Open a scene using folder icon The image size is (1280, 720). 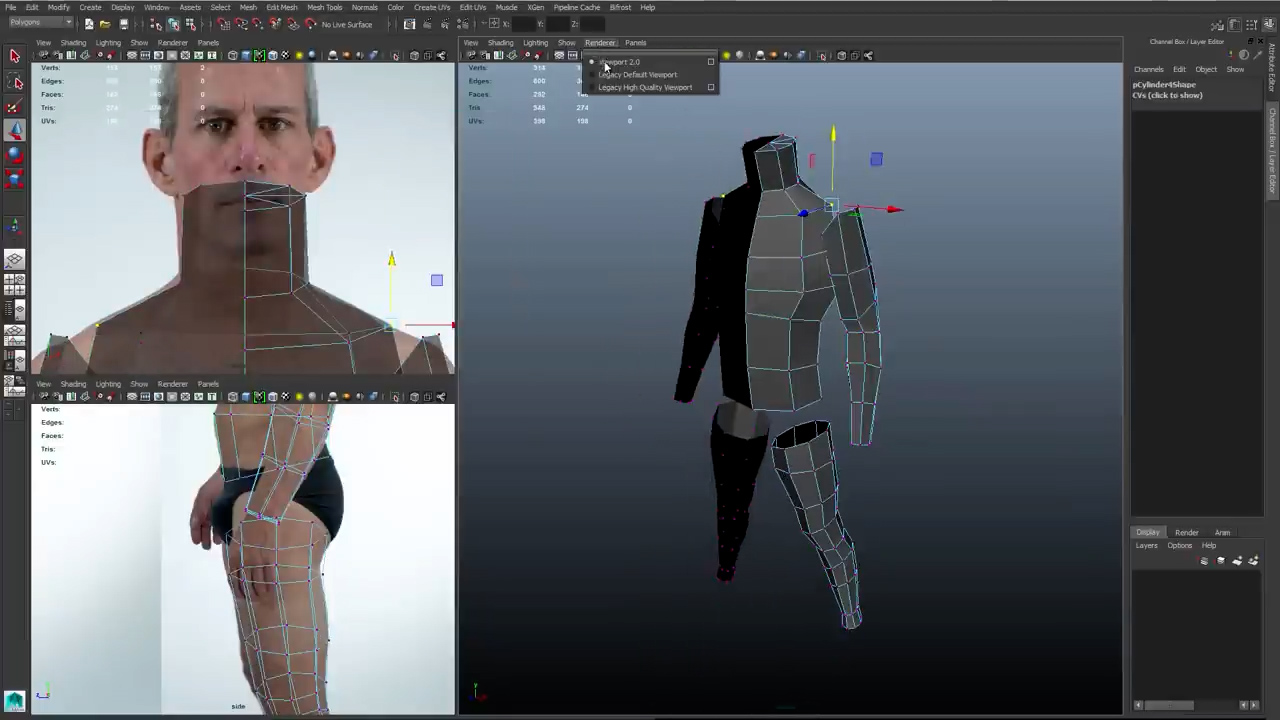click(x=105, y=24)
